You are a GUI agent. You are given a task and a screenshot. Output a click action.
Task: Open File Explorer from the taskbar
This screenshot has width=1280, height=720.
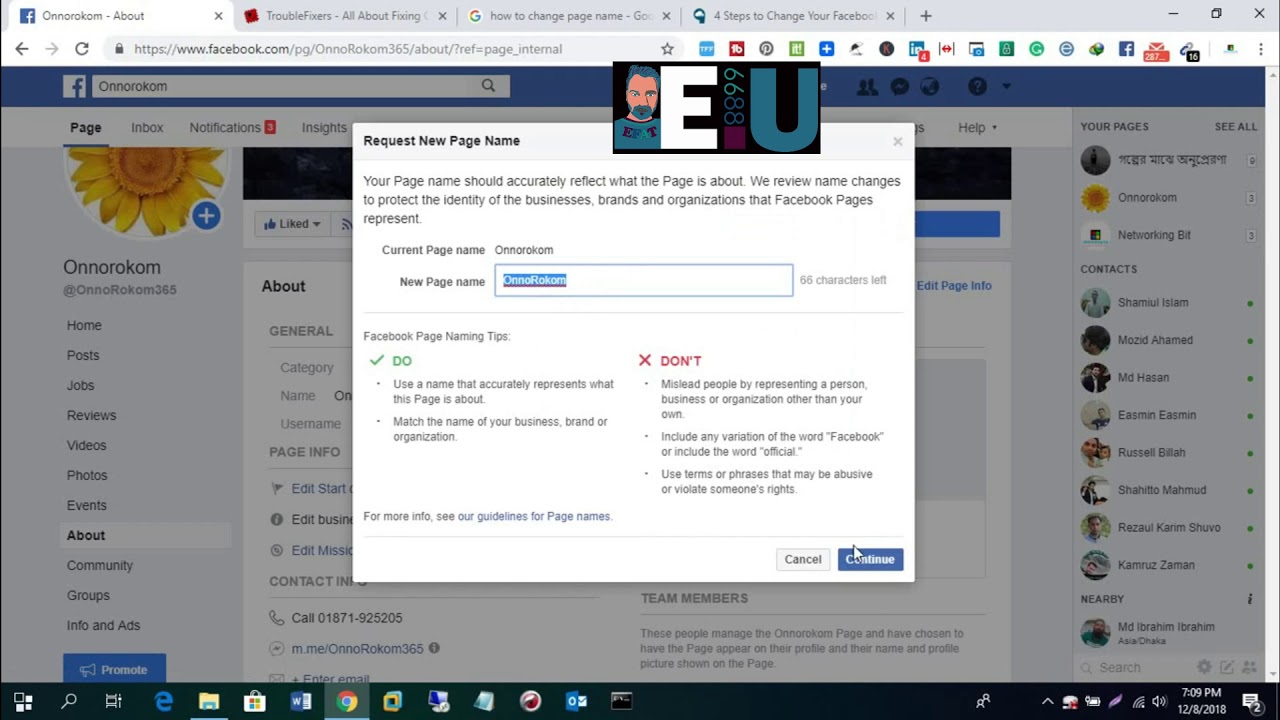click(209, 701)
